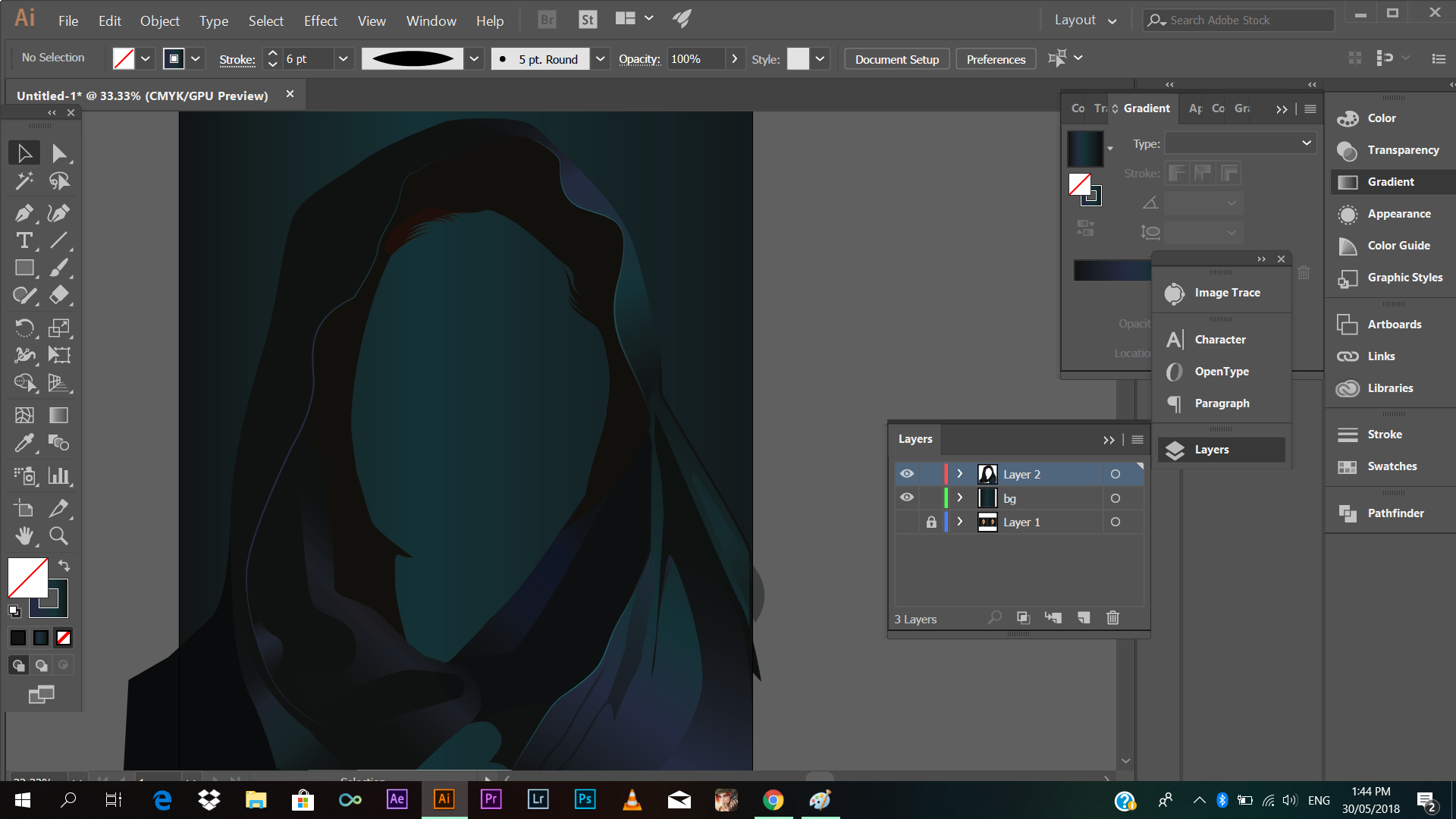Open graphic Style dropdown
Screen dimensions: 1456x819
tap(820, 58)
